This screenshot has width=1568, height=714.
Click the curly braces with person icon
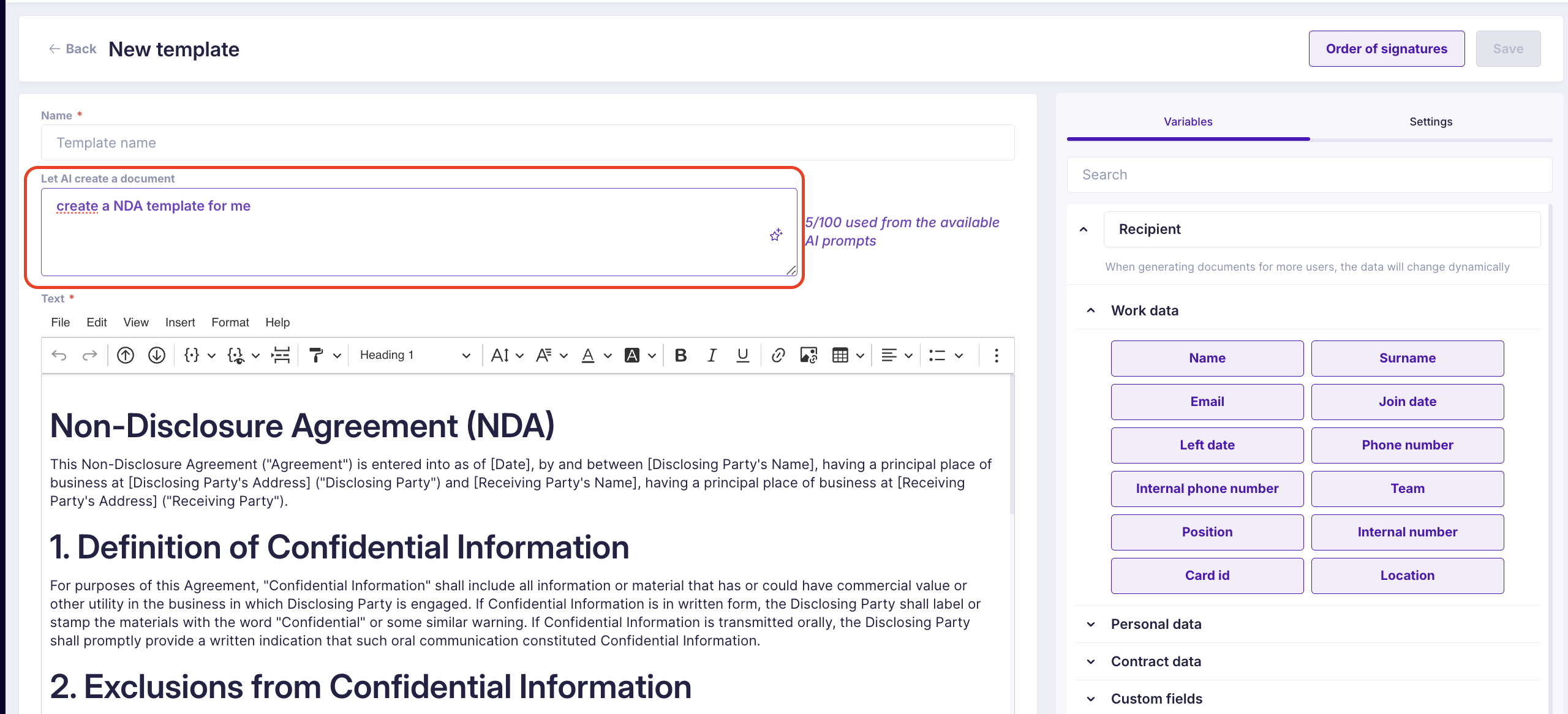click(x=236, y=355)
